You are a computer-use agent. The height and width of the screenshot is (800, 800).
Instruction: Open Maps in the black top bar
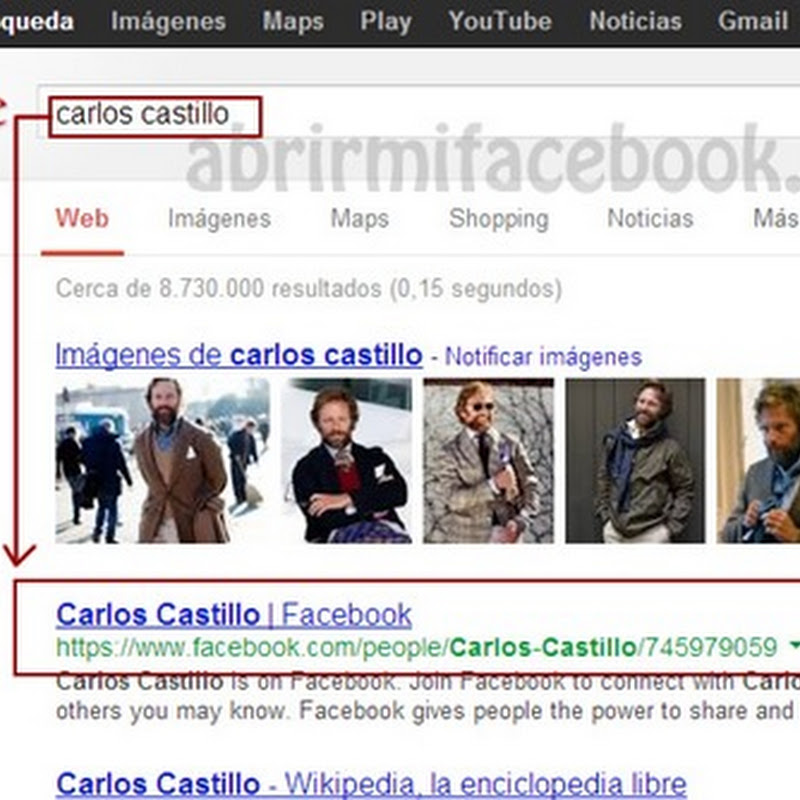click(293, 22)
